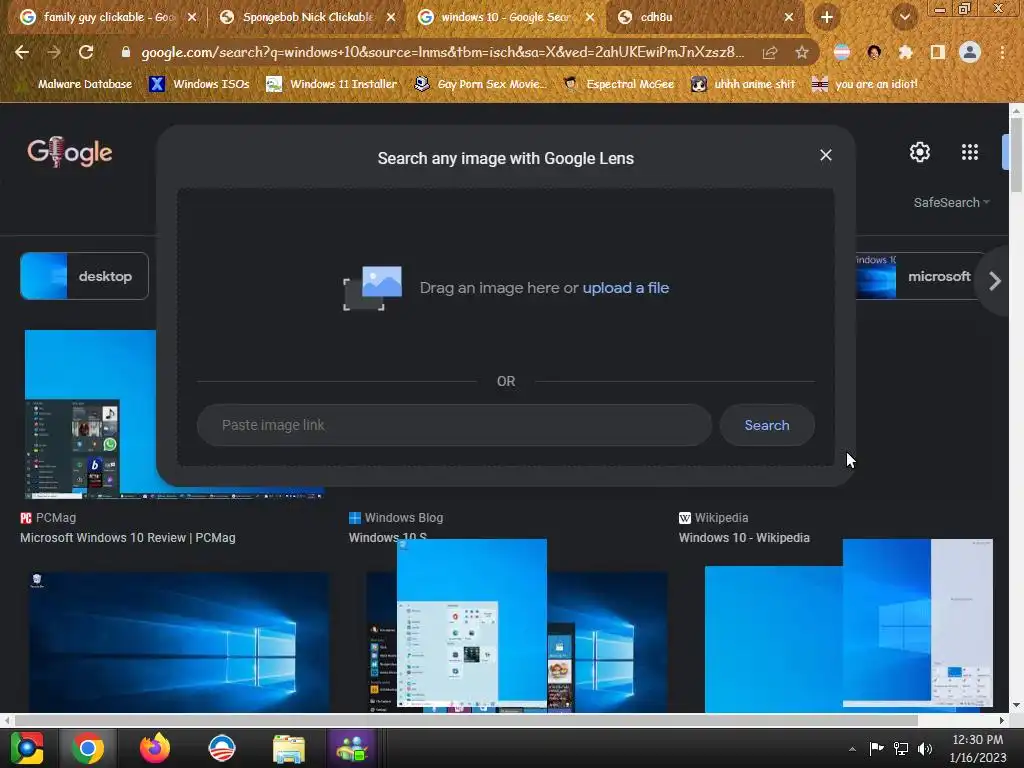Close the 'cdh8u' tab
The height and width of the screenshot is (768, 1024).
click(789, 17)
